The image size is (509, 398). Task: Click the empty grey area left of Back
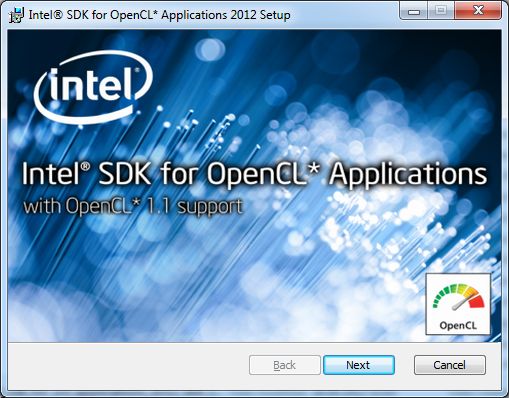click(128, 365)
